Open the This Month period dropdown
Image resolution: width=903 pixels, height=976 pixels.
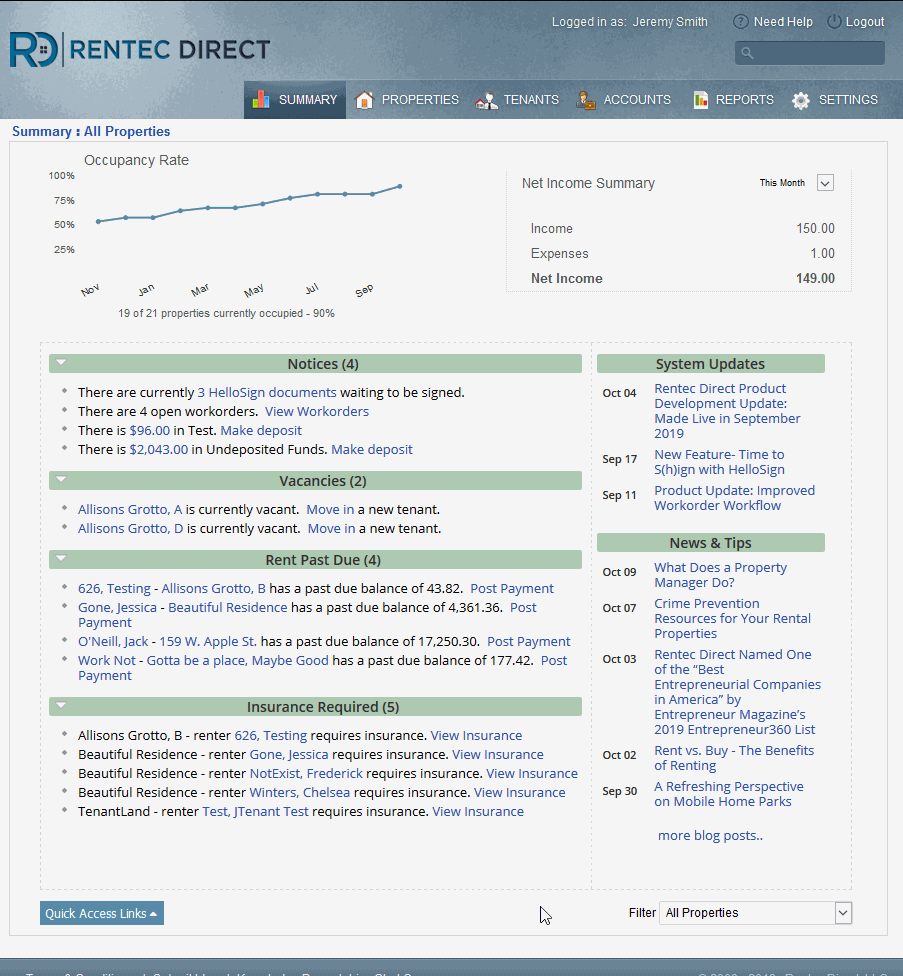pos(825,183)
